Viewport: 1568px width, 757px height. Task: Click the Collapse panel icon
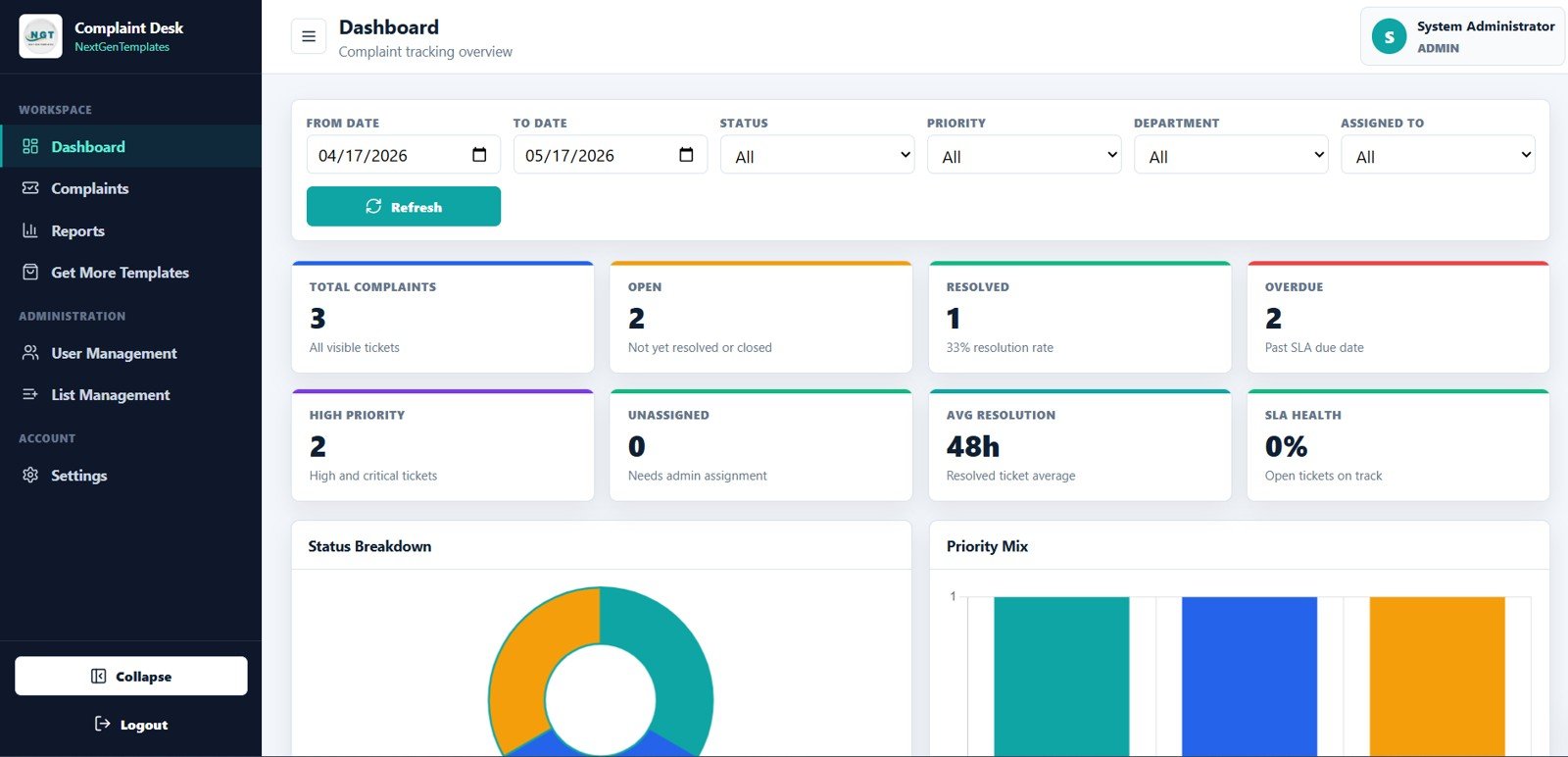pos(98,677)
